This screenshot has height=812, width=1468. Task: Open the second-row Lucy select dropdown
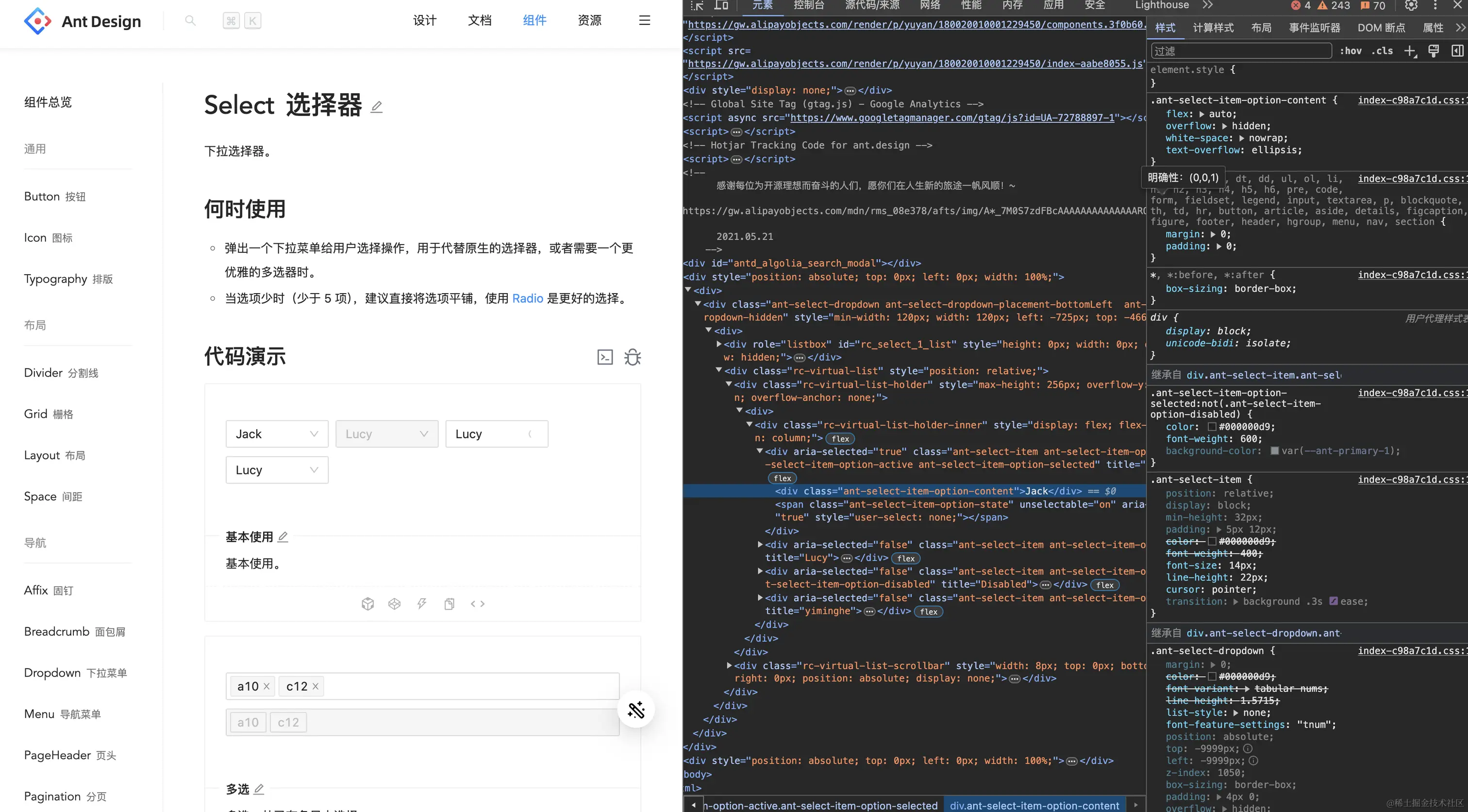277,470
